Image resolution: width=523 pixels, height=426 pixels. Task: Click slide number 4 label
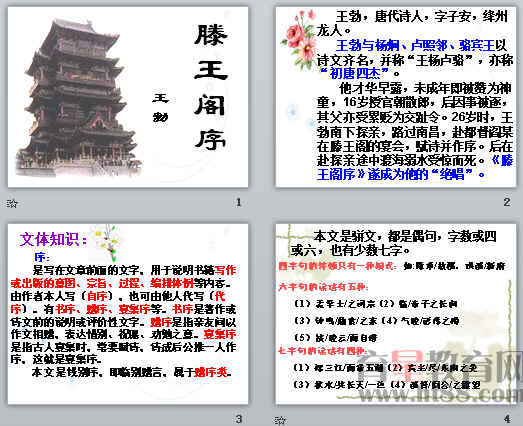click(507, 419)
